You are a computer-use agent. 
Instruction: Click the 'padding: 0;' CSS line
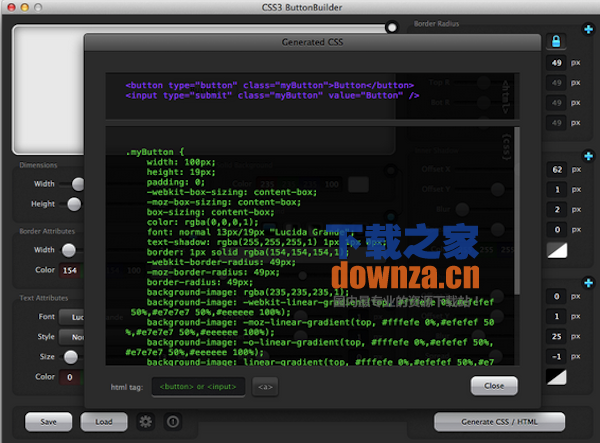(x=176, y=182)
